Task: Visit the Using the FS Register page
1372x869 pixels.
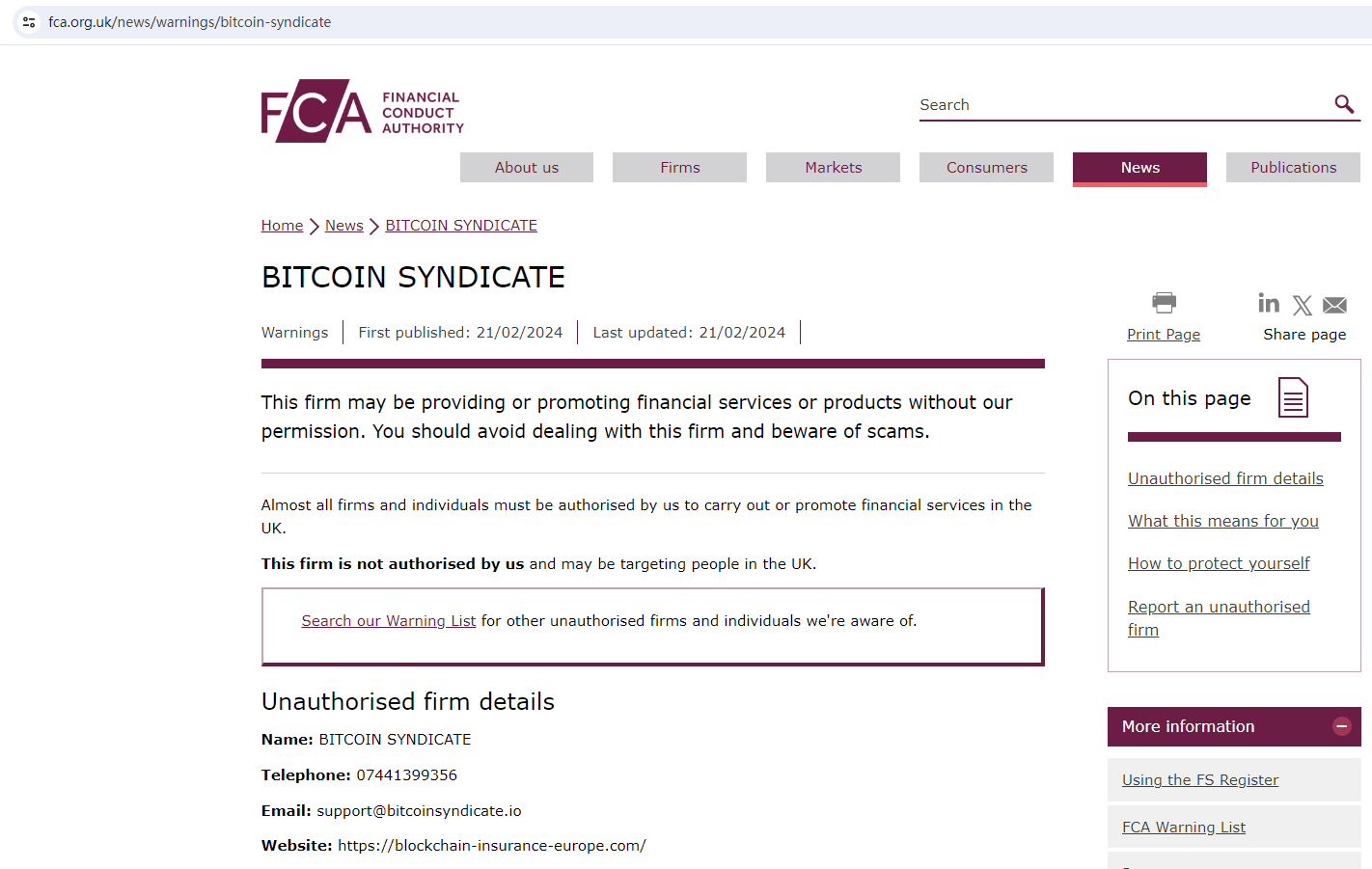Action: click(x=1200, y=779)
